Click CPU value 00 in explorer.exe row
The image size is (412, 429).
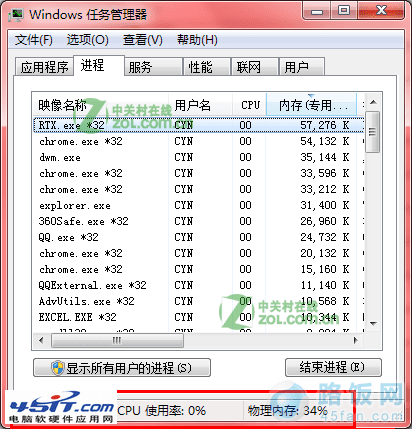click(245, 205)
